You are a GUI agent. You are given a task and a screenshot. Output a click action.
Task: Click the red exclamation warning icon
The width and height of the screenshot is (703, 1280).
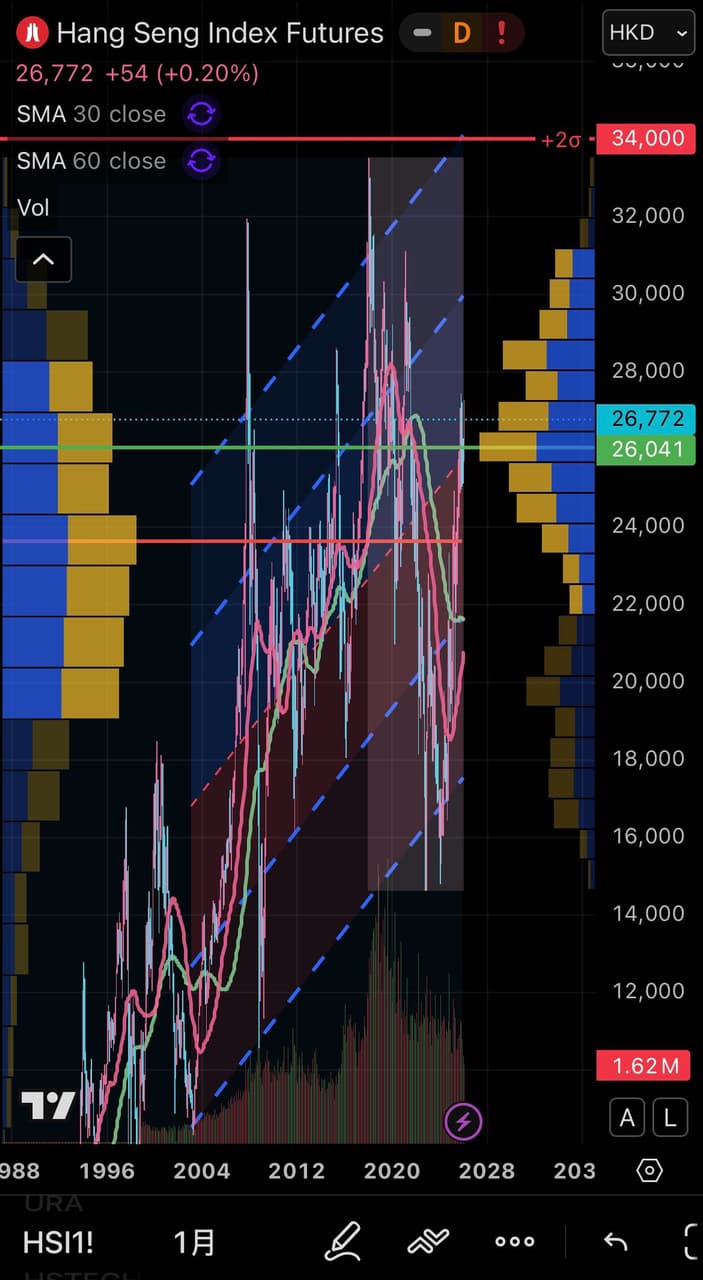[501, 33]
